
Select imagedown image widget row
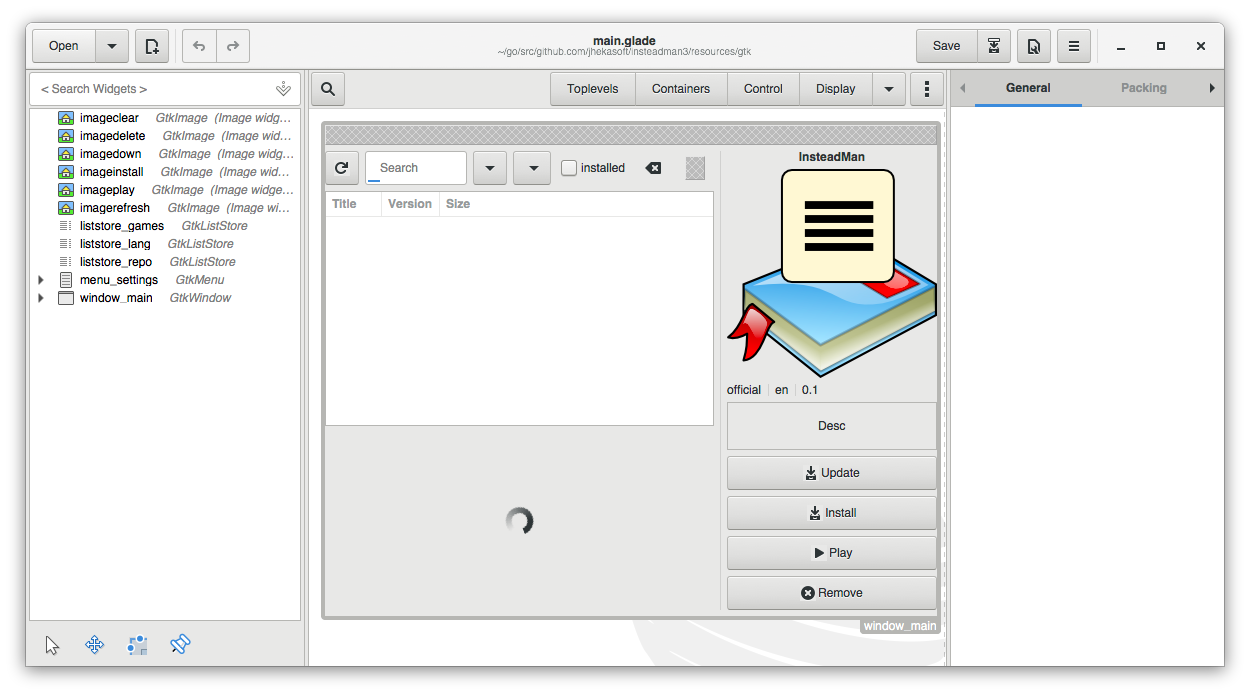tap(165, 154)
